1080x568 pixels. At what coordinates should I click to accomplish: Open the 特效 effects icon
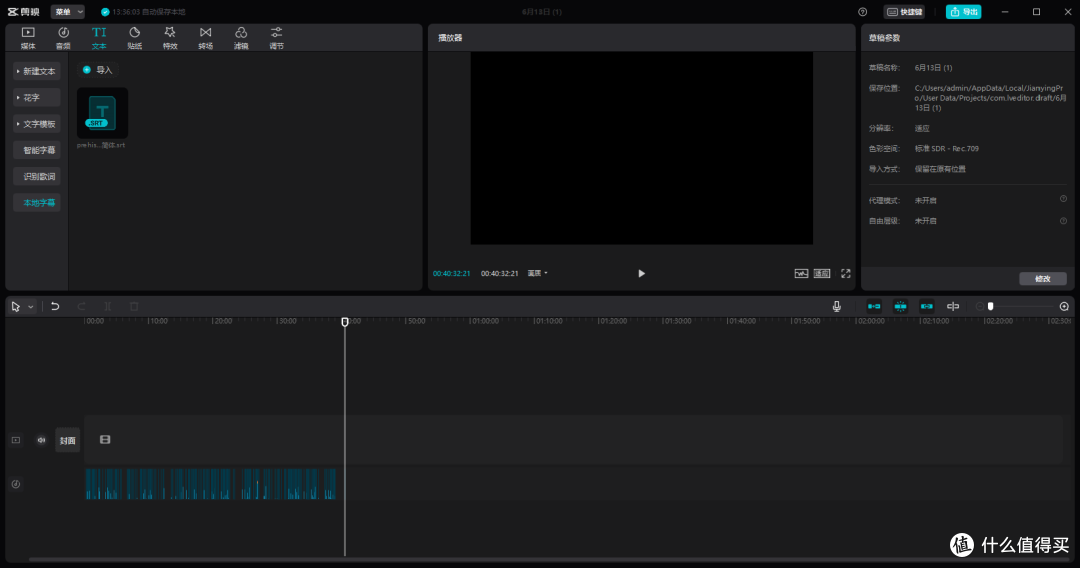tap(170, 37)
